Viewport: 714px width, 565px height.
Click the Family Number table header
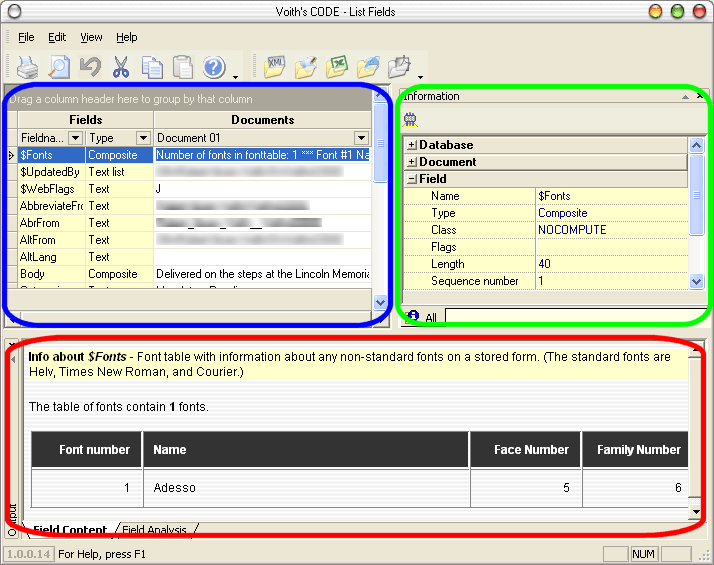click(x=635, y=450)
